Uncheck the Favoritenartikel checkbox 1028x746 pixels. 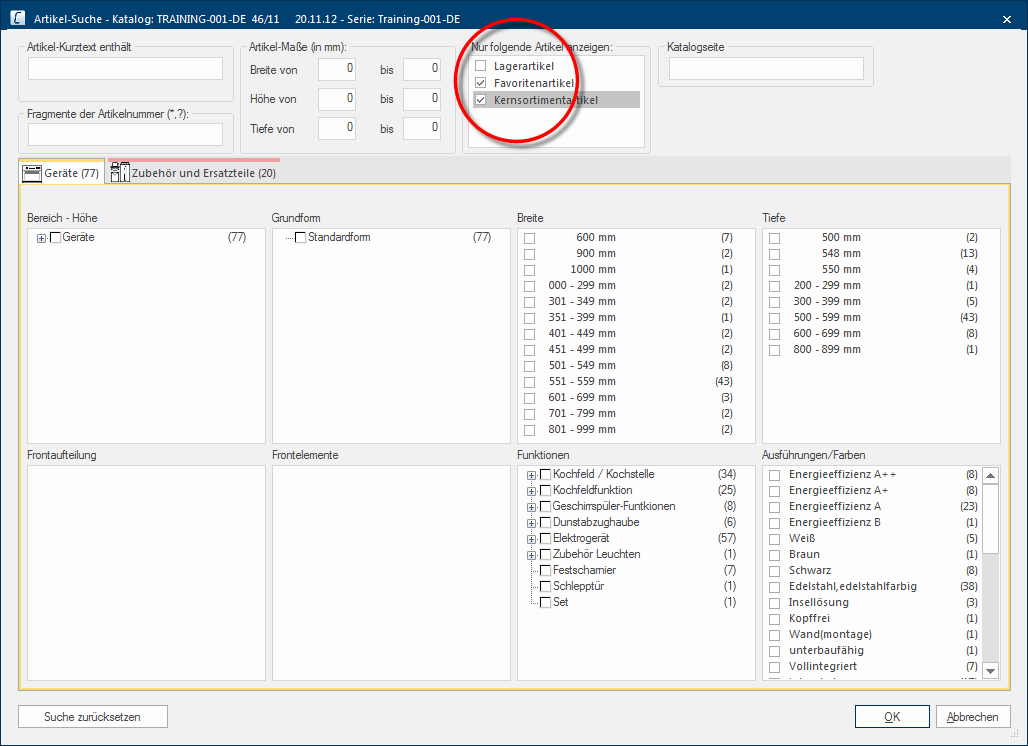coord(481,83)
